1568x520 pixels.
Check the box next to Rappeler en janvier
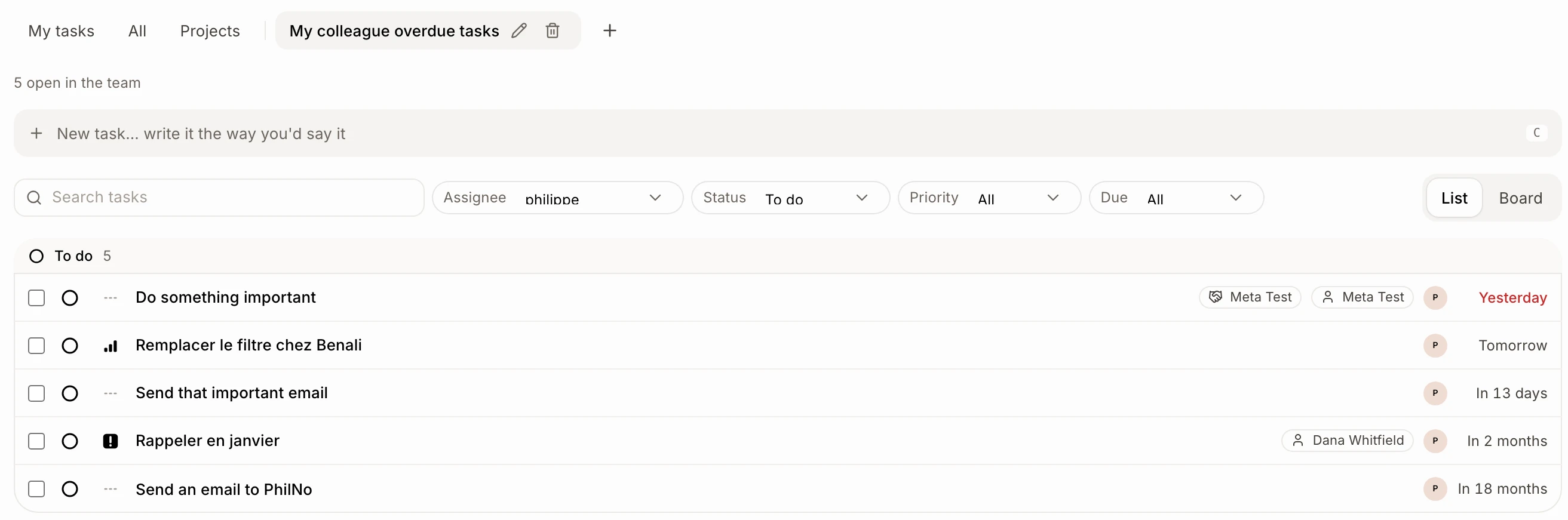click(36, 441)
